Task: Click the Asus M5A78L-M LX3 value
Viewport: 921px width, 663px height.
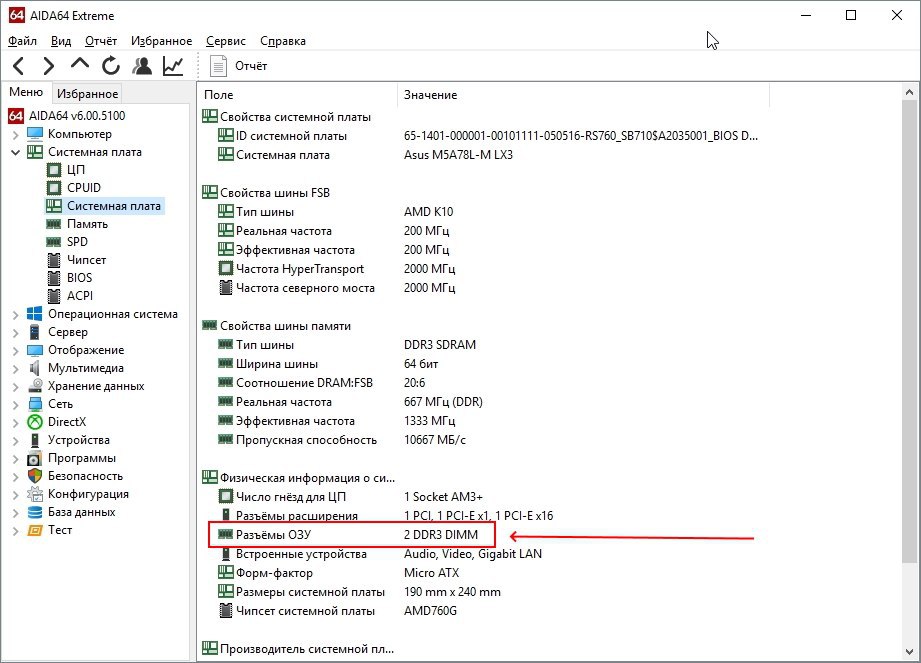Action: pos(458,155)
